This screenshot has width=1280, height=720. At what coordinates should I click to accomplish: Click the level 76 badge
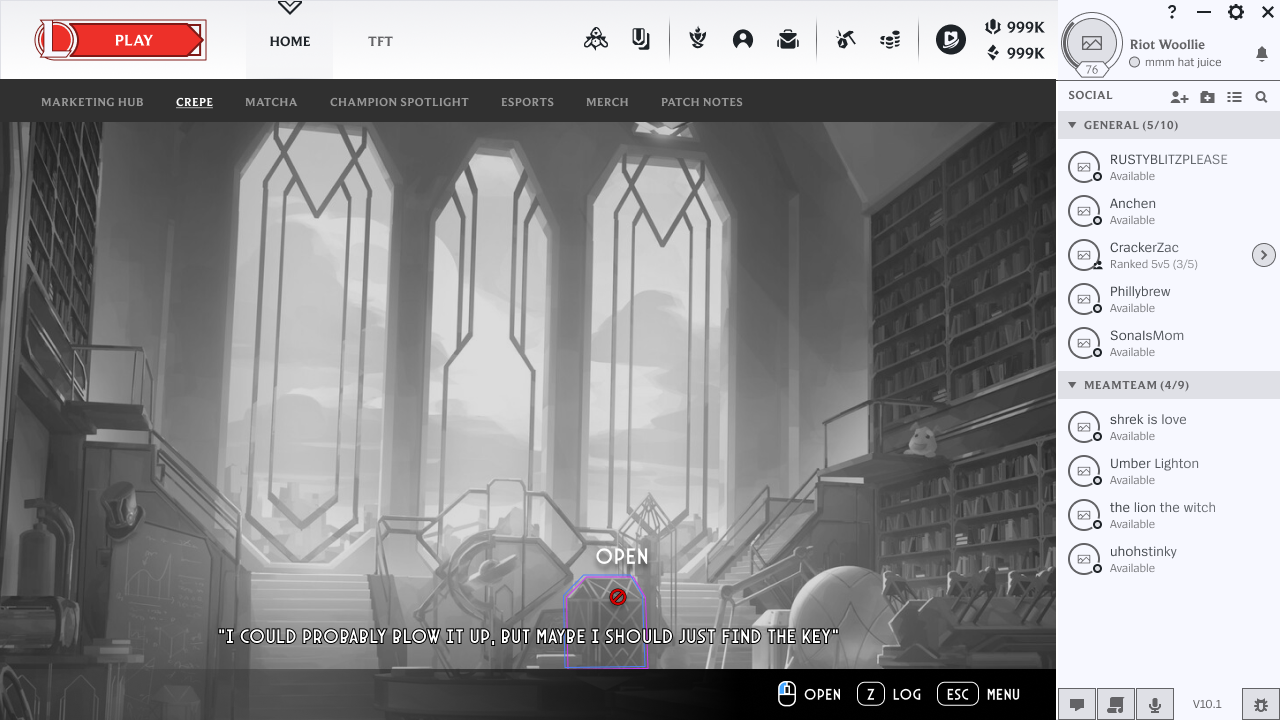pos(1092,70)
